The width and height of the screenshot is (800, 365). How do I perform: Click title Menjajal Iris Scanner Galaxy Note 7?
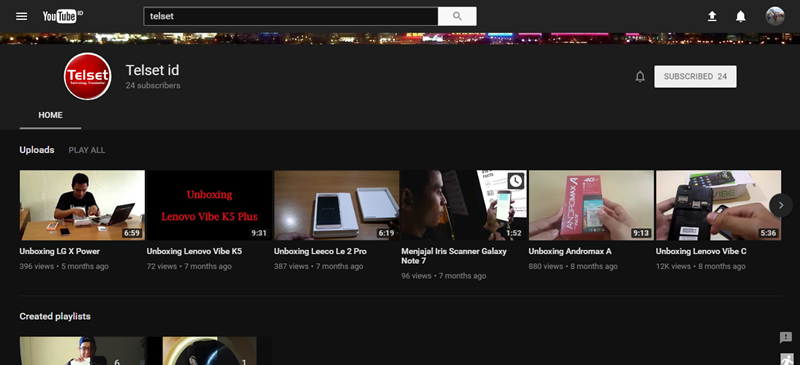(454, 256)
